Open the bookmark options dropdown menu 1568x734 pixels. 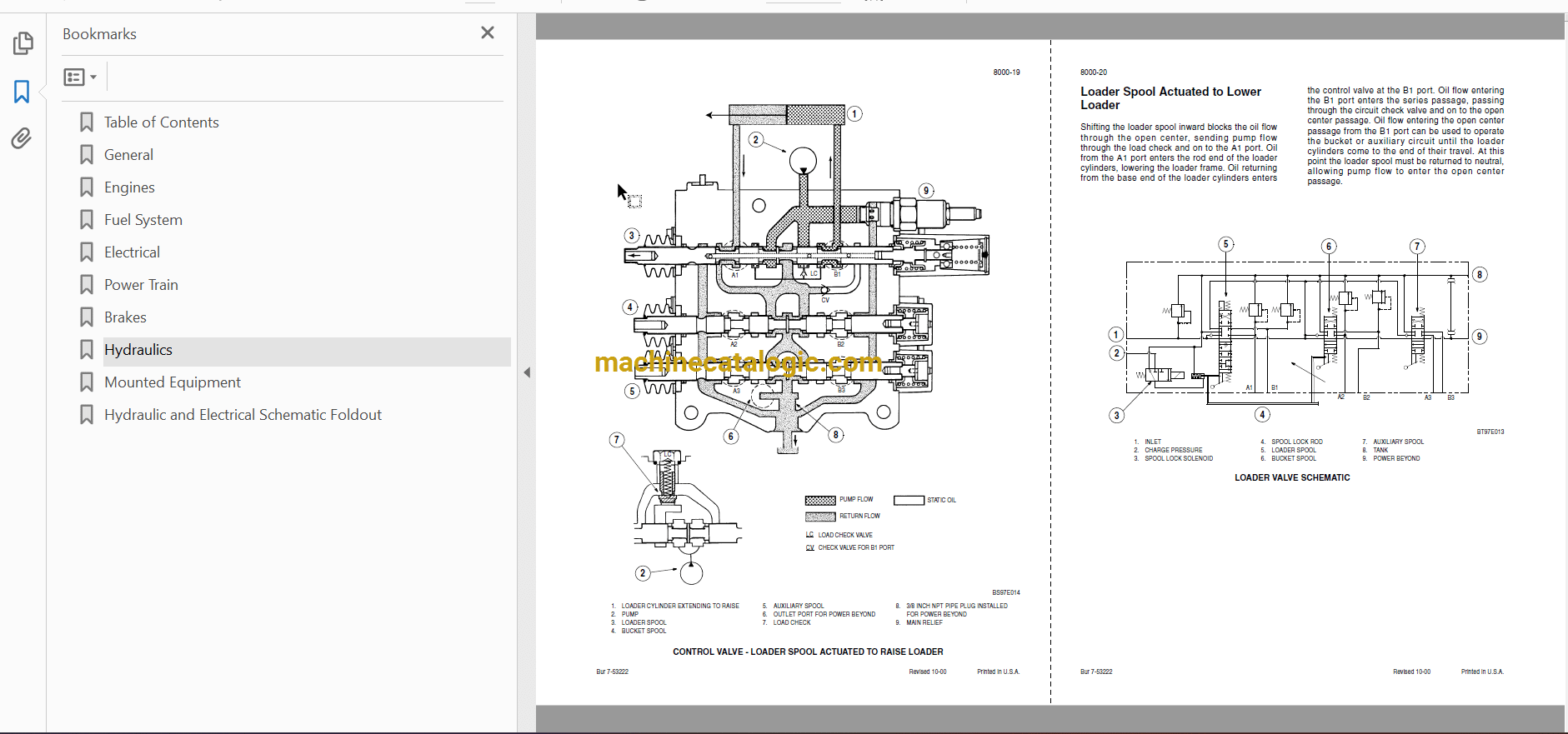(x=80, y=77)
